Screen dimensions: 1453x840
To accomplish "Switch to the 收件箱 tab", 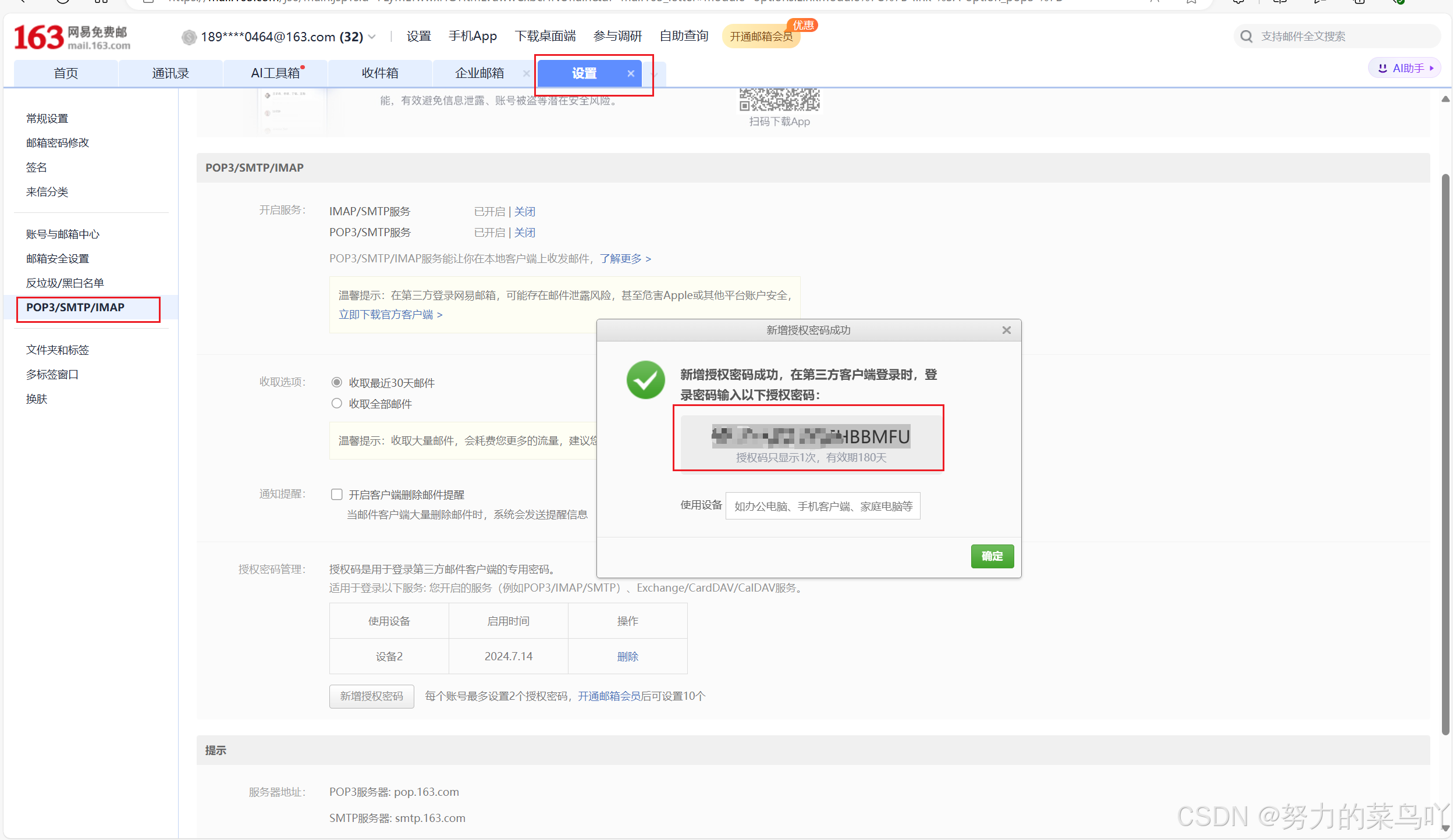I will (379, 73).
